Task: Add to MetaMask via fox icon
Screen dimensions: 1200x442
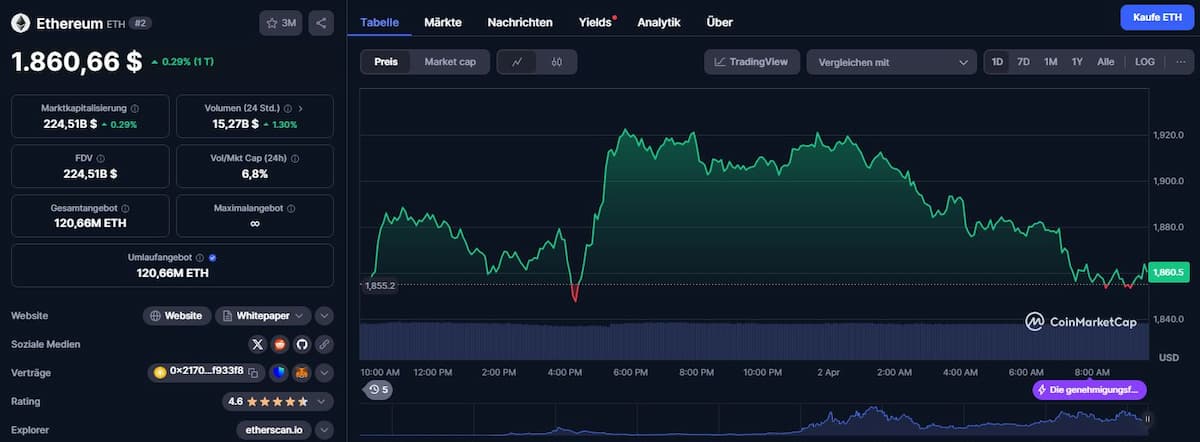Action: (x=301, y=372)
